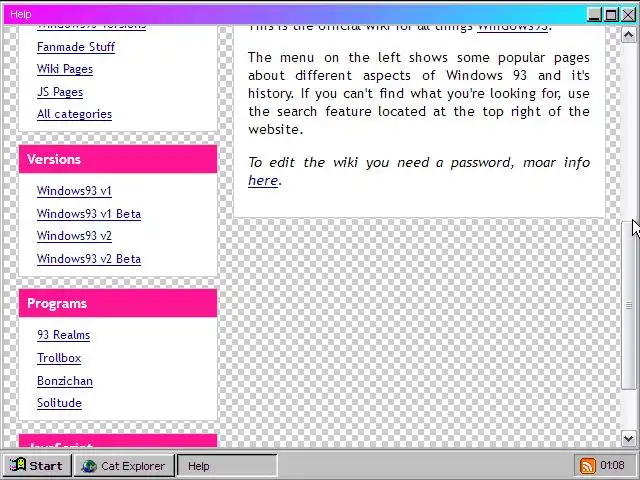Open the Windows93 v2 page link

click(x=74, y=236)
